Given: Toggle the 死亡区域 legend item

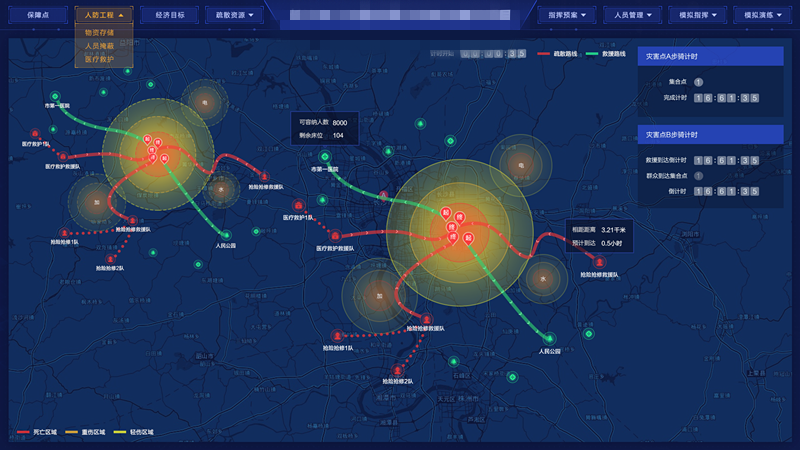Looking at the screenshot, I should tap(35, 433).
